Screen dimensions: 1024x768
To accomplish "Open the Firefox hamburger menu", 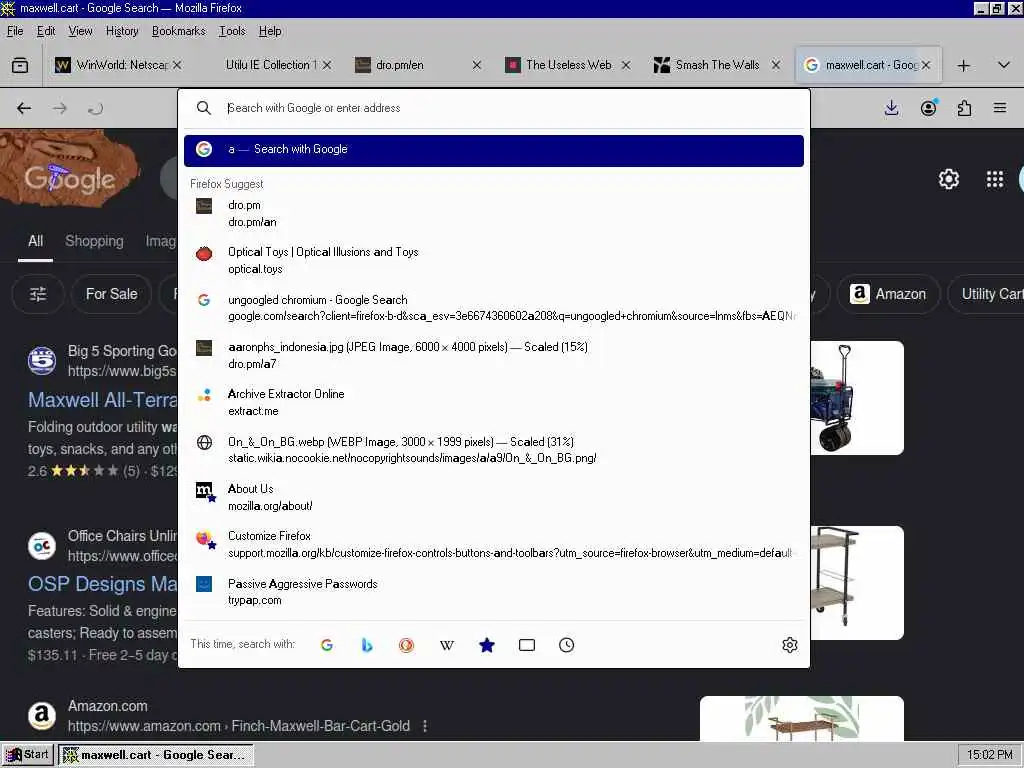I will (x=1000, y=108).
